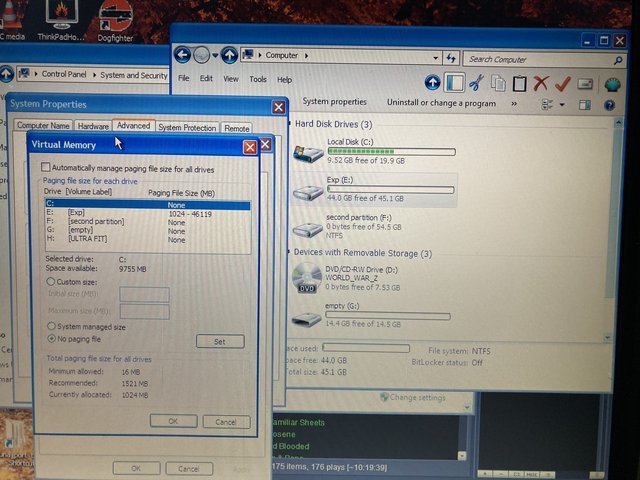Select the empty (G:) drive icon

307,319
